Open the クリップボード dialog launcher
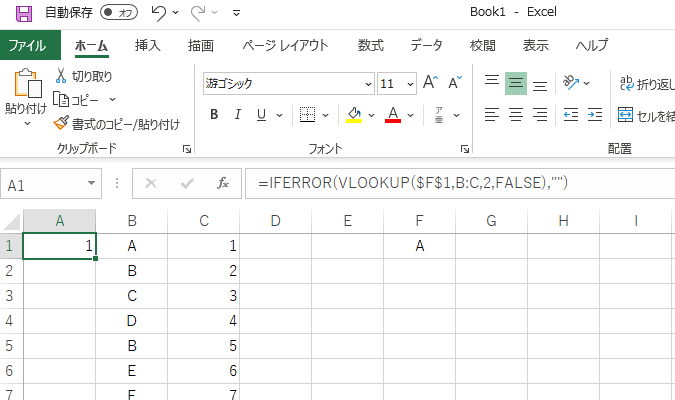 187,149
